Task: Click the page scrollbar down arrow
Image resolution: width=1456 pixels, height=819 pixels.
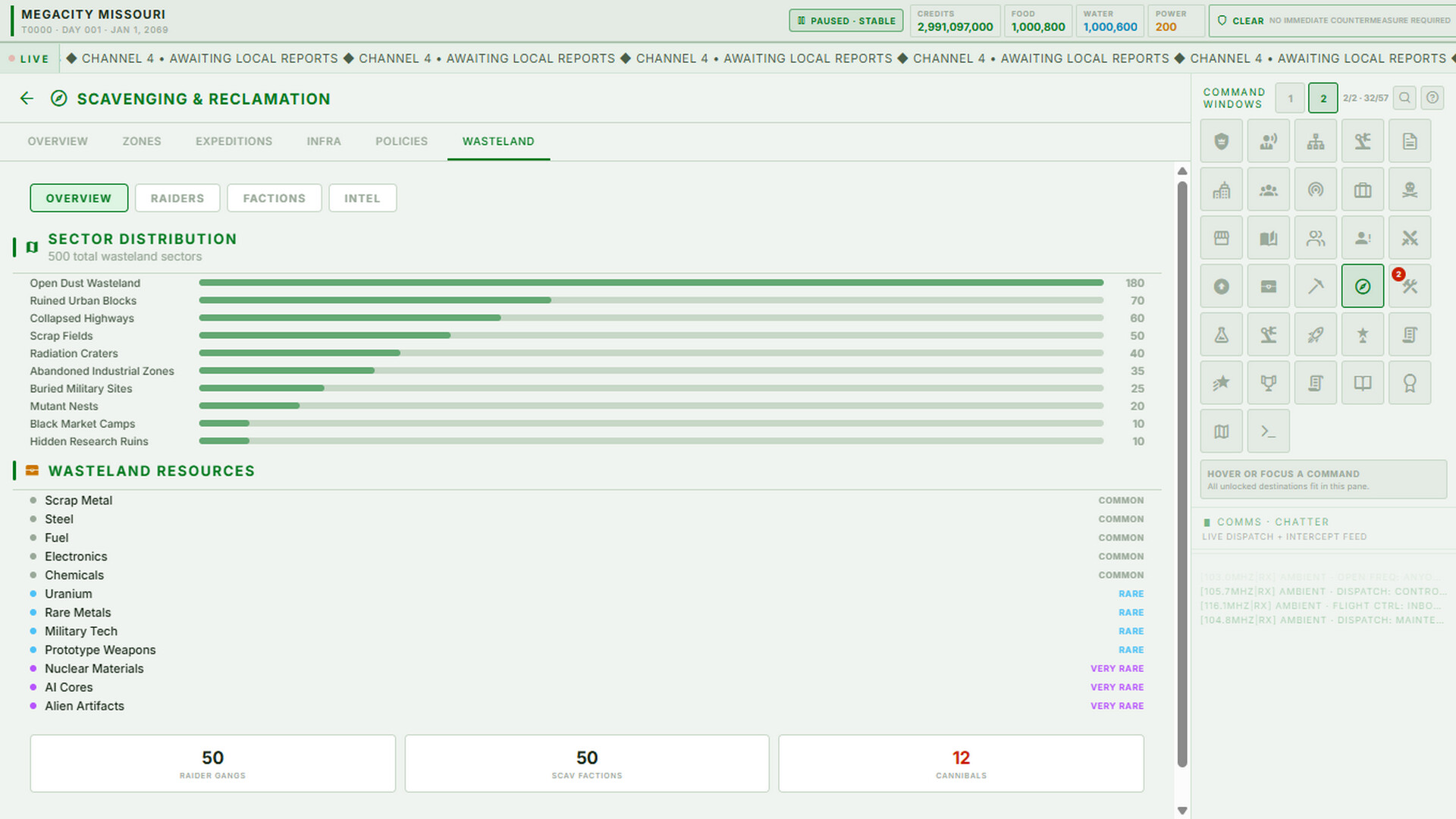Action: [1182, 811]
